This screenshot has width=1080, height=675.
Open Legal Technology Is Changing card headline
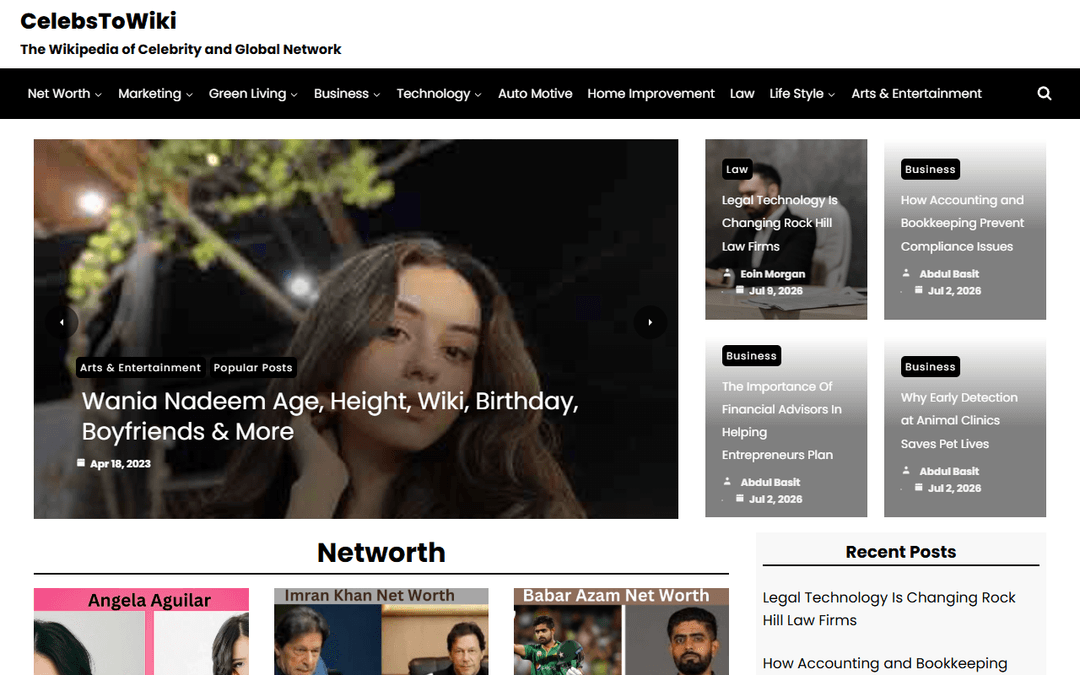[780, 222]
